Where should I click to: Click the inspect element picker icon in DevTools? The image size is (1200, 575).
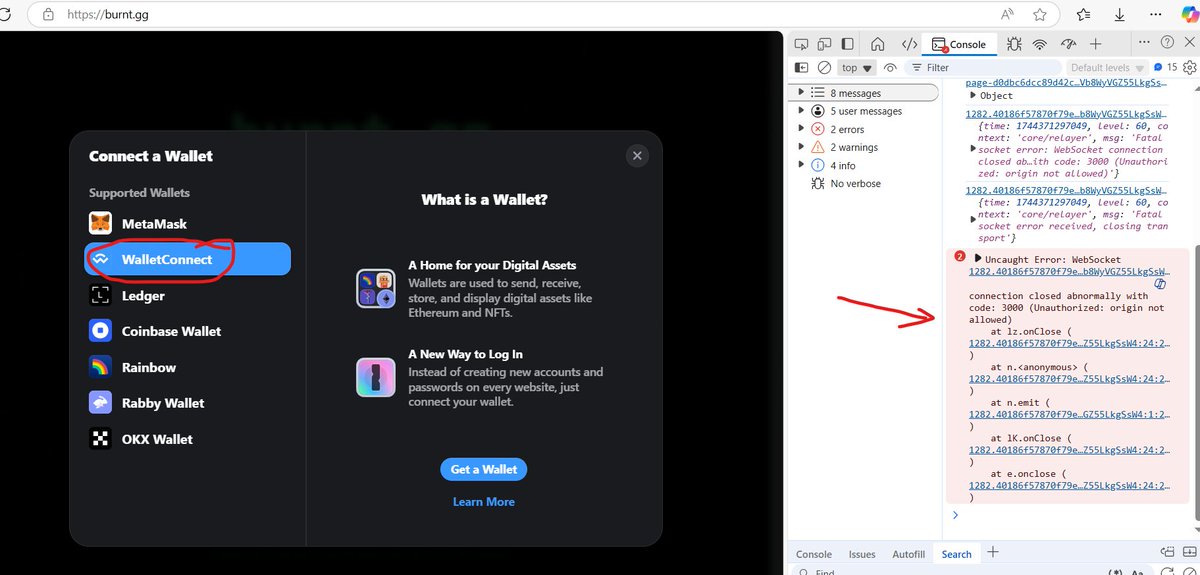pyautogui.click(x=801, y=44)
